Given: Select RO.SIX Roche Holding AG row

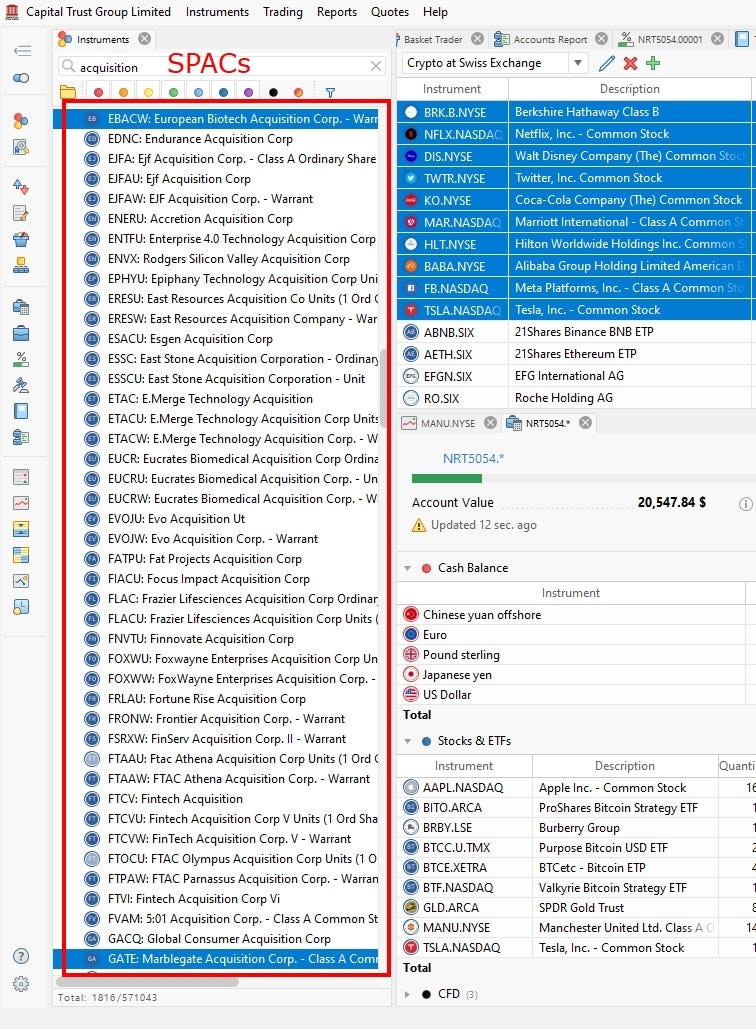Looking at the screenshot, I should click(x=576, y=398).
